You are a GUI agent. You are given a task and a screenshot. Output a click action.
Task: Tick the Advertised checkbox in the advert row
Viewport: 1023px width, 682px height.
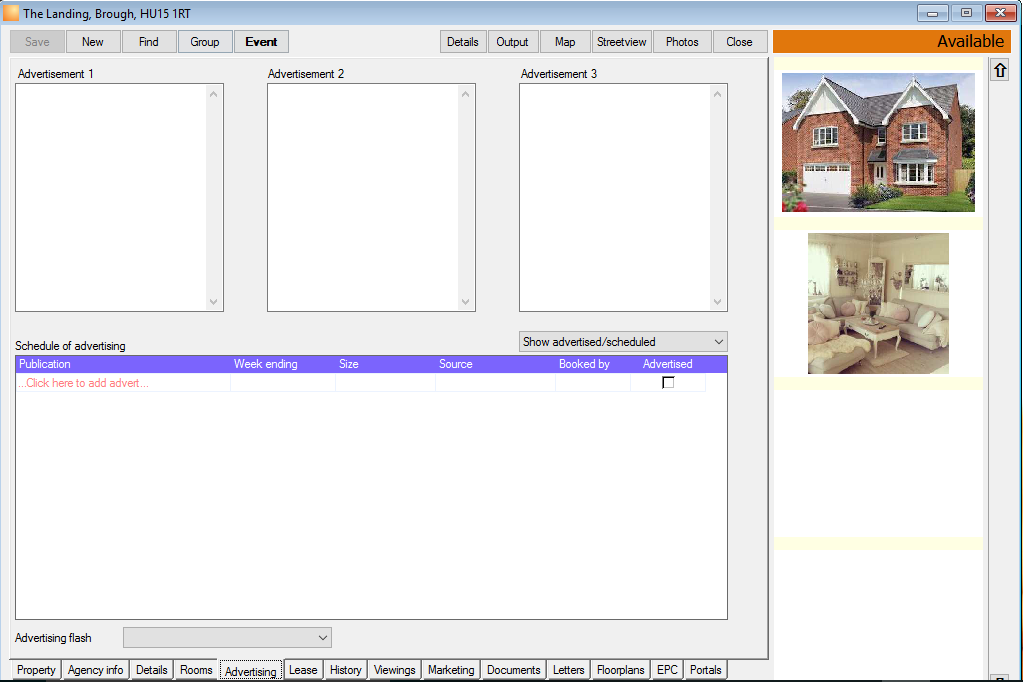click(x=668, y=382)
